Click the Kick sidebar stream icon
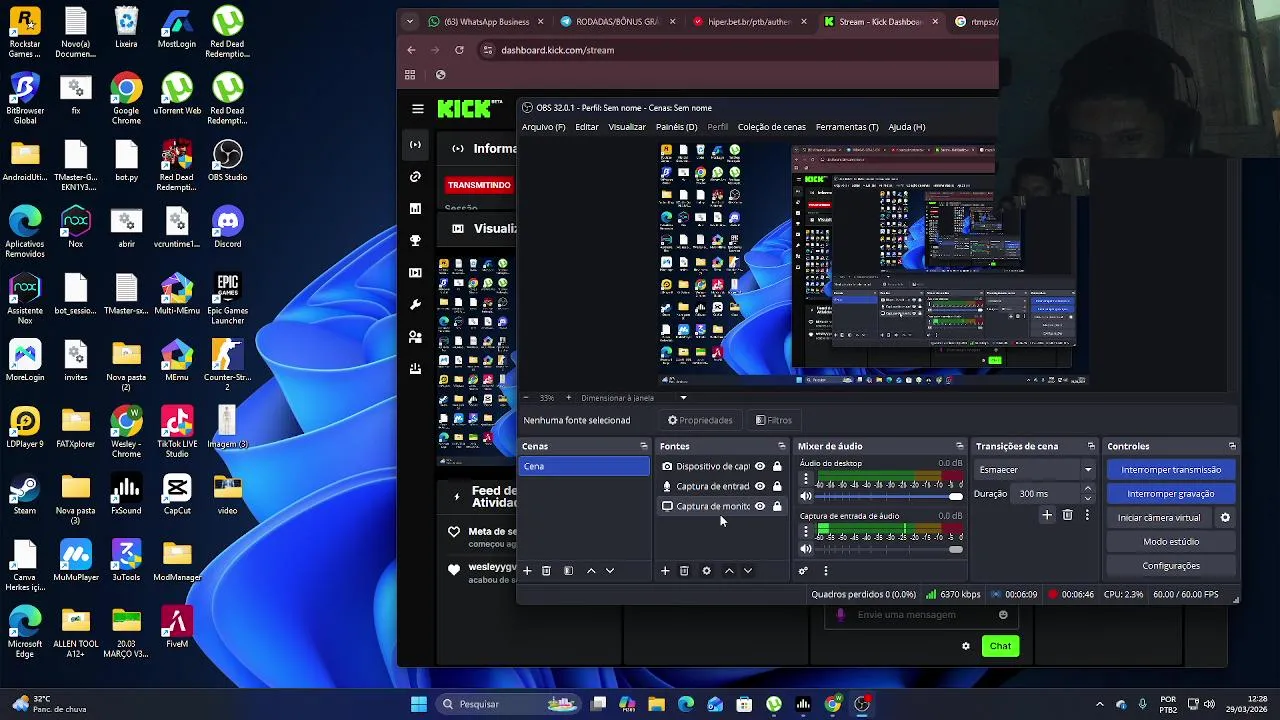This screenshot has height=720, width=1280. click(415, 144)
